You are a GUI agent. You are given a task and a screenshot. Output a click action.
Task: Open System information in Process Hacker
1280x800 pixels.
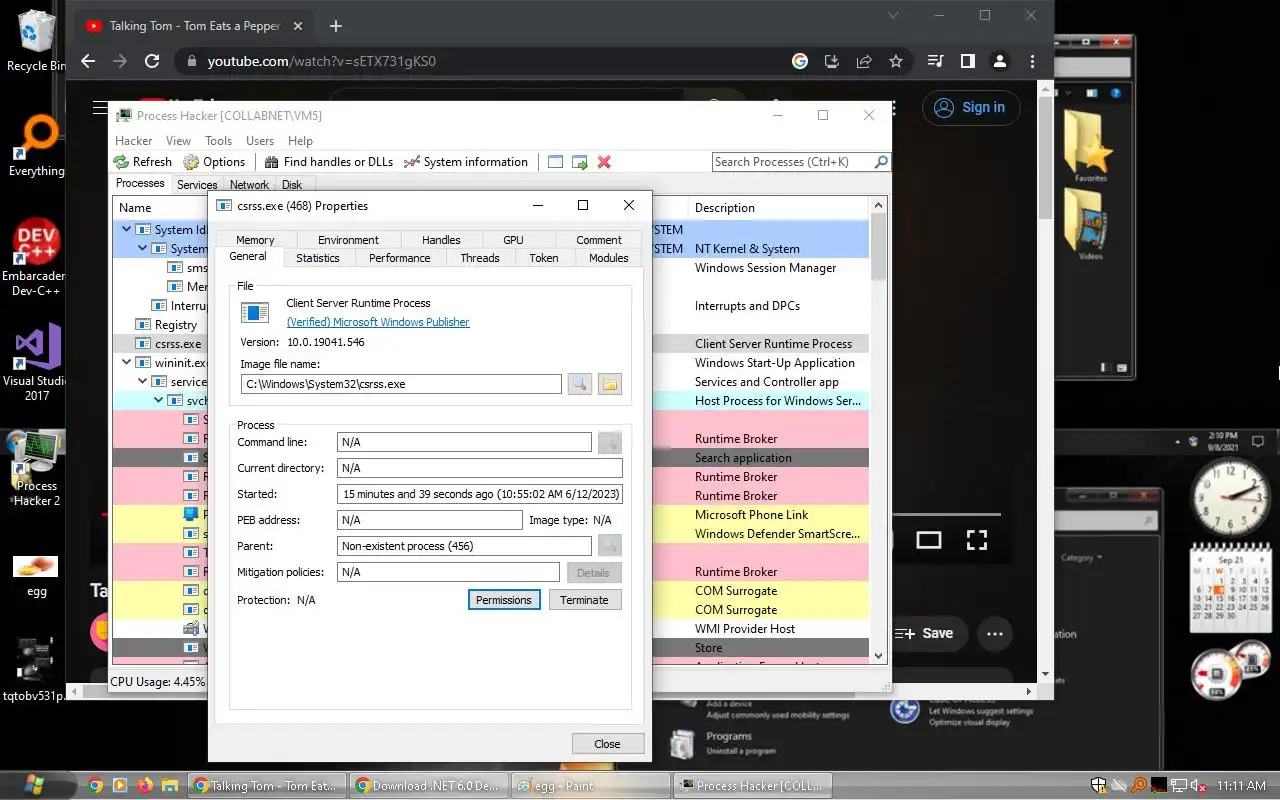[465, 162]
